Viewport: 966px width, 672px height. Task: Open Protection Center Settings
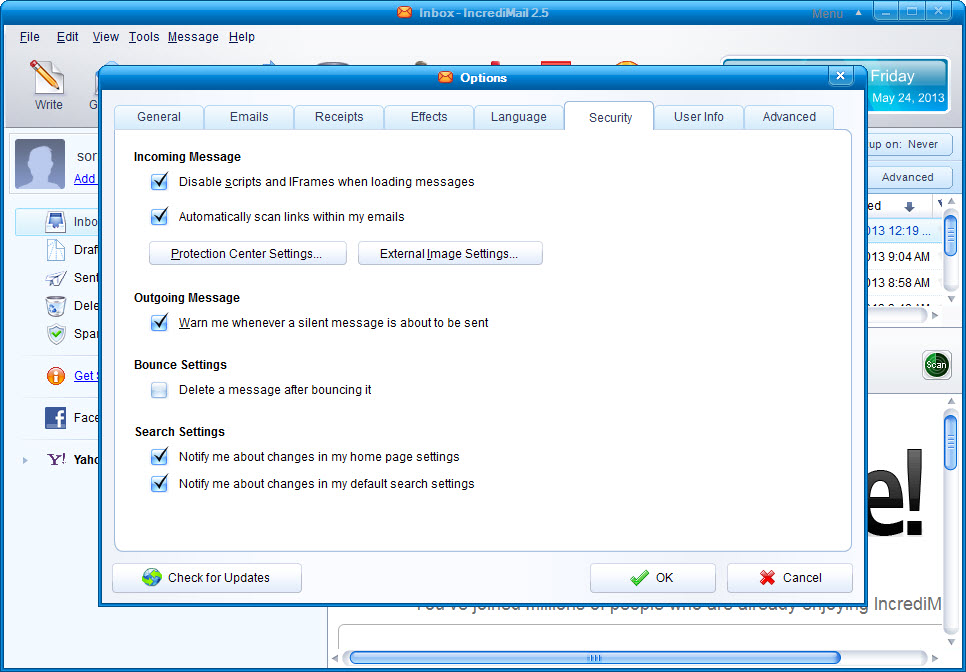tap(248, 253)
